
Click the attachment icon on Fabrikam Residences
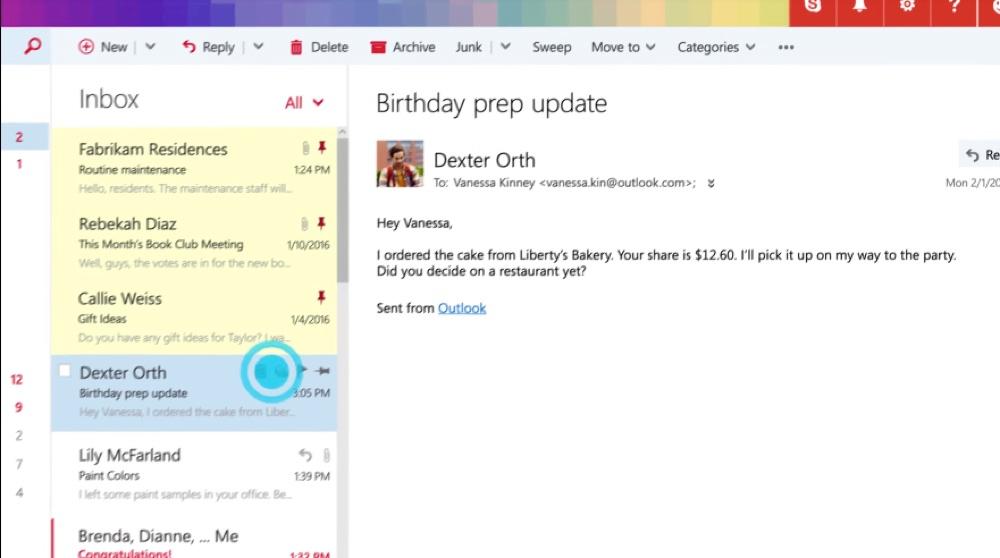click(x=305, y=148)
